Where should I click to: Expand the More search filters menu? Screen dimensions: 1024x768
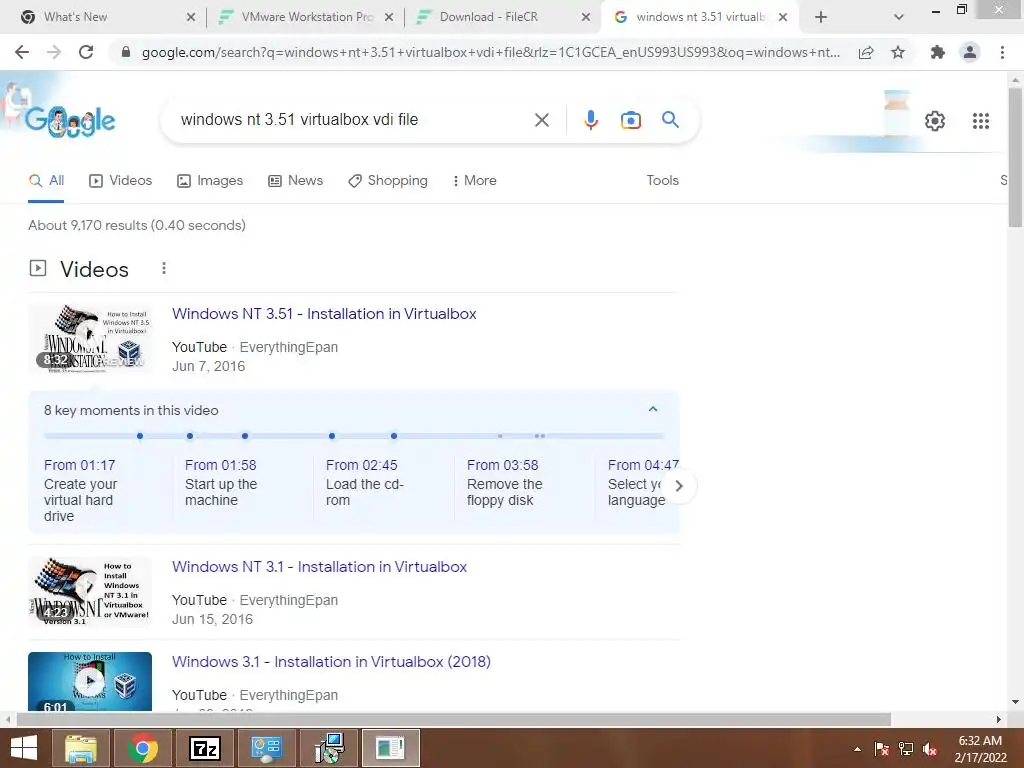pos(475,180)
